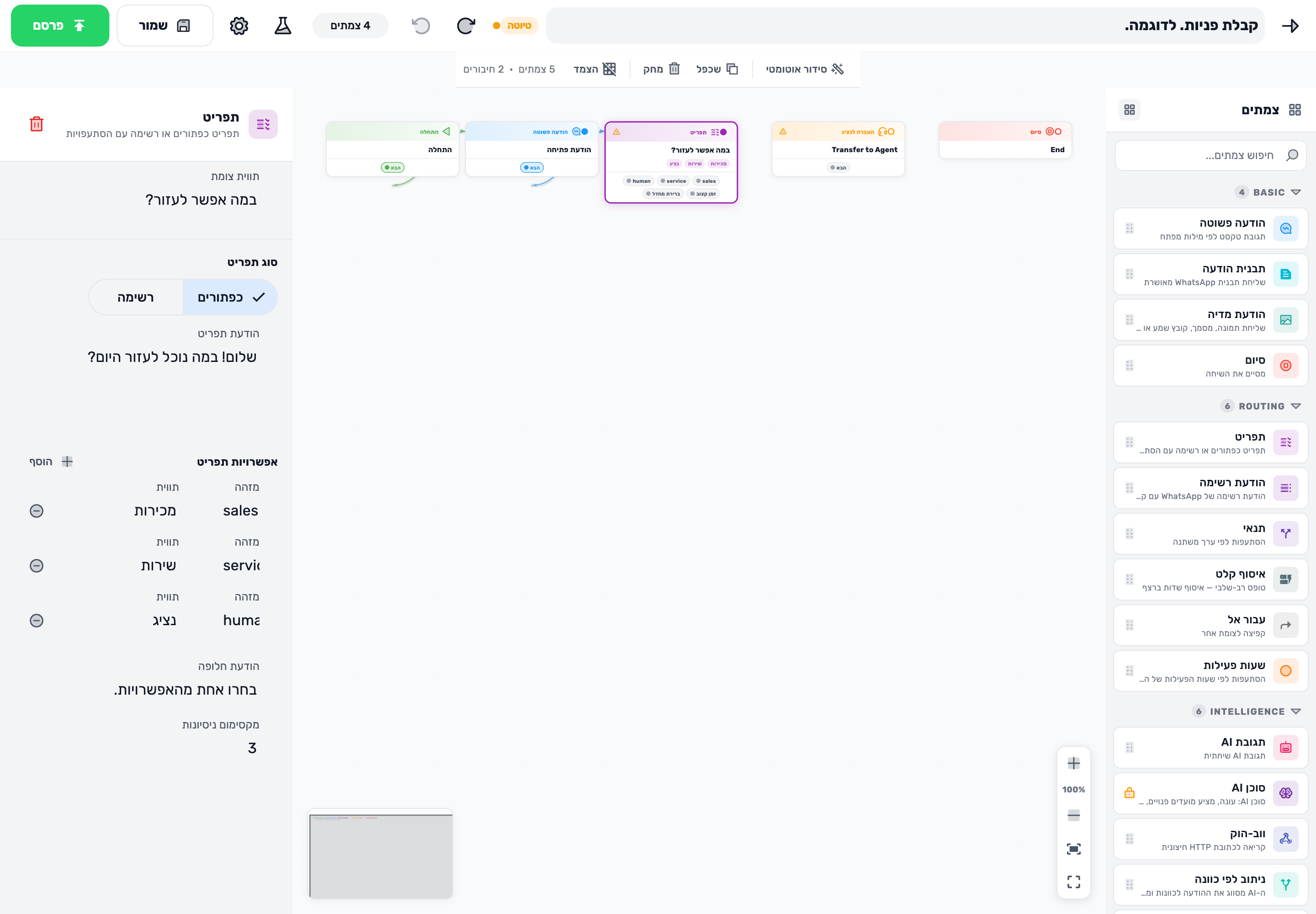Collapse the INTELLIGENCE node category
This screenshot has height=914, width=1316.
pos(1246,711)
